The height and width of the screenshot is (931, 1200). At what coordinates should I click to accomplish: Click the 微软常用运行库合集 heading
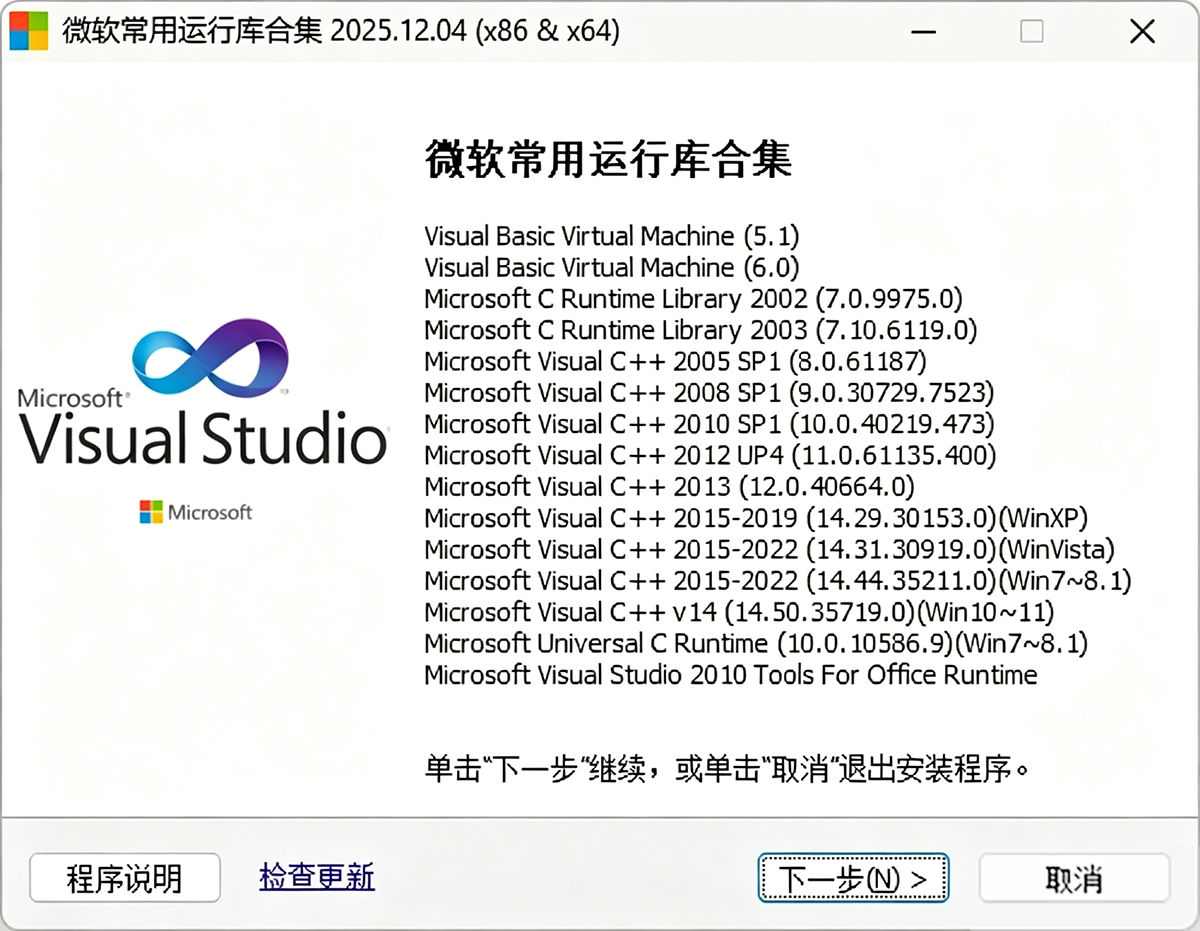pyautogui.click(x=609, y=160)
